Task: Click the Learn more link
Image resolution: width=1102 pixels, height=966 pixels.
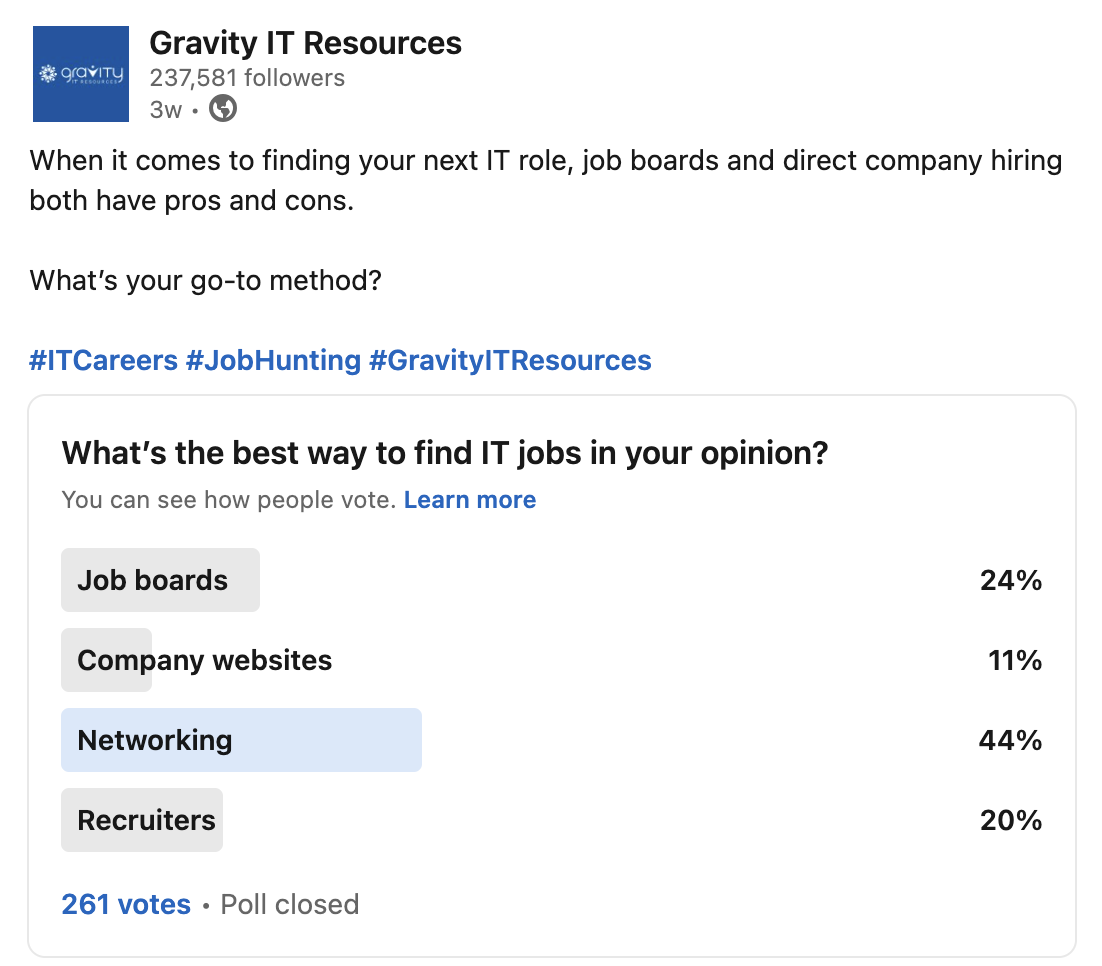Action: [x=469, y=500]
